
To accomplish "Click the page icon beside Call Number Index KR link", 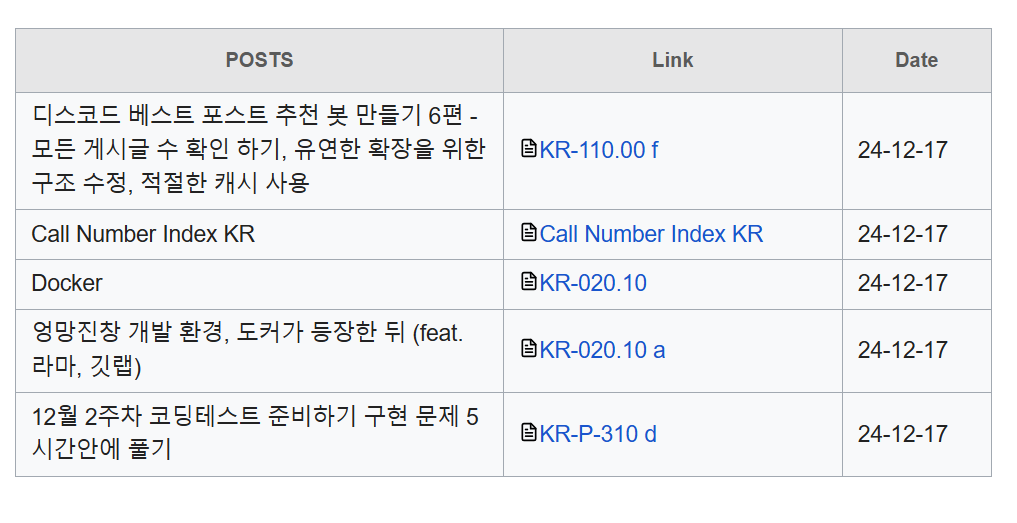I will pos(529,232).
